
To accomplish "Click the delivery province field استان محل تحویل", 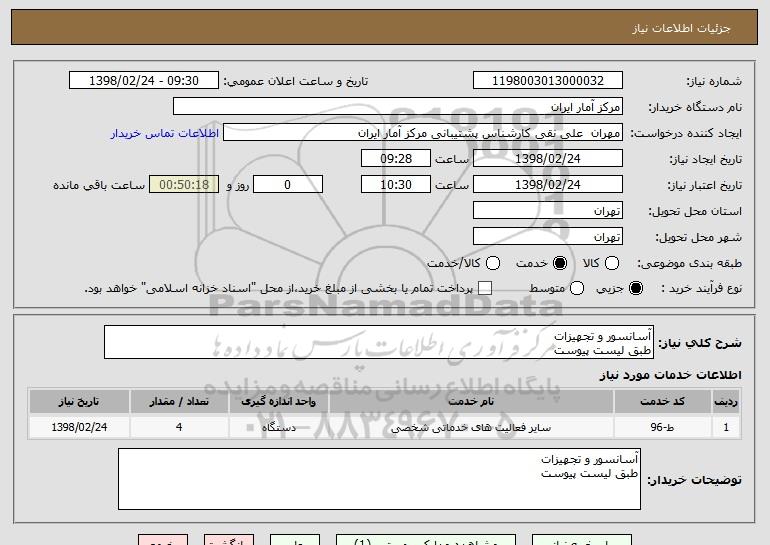I will click(548, 211).
